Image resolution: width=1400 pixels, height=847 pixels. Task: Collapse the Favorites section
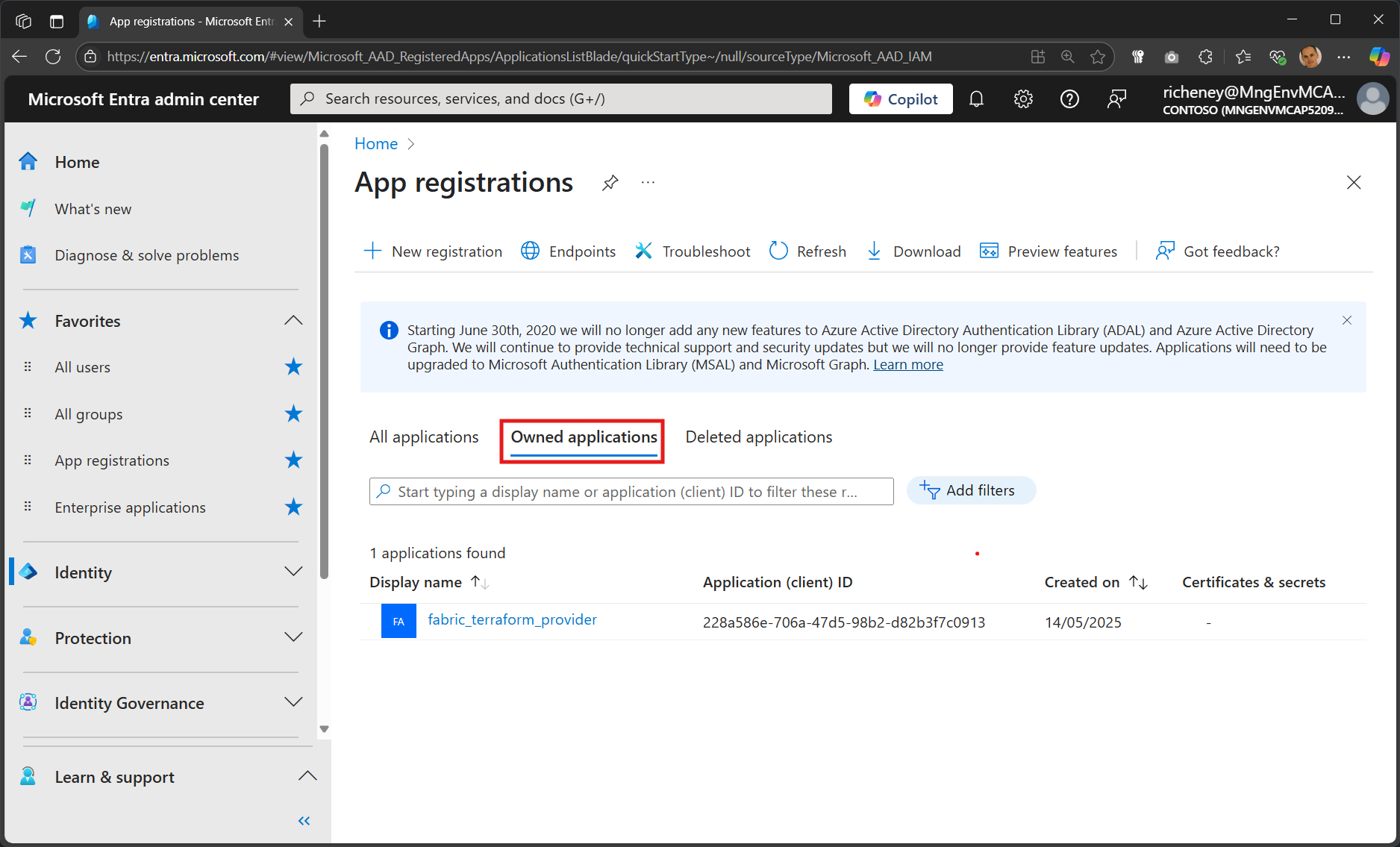pyautogui.click(x=293, y=320)
